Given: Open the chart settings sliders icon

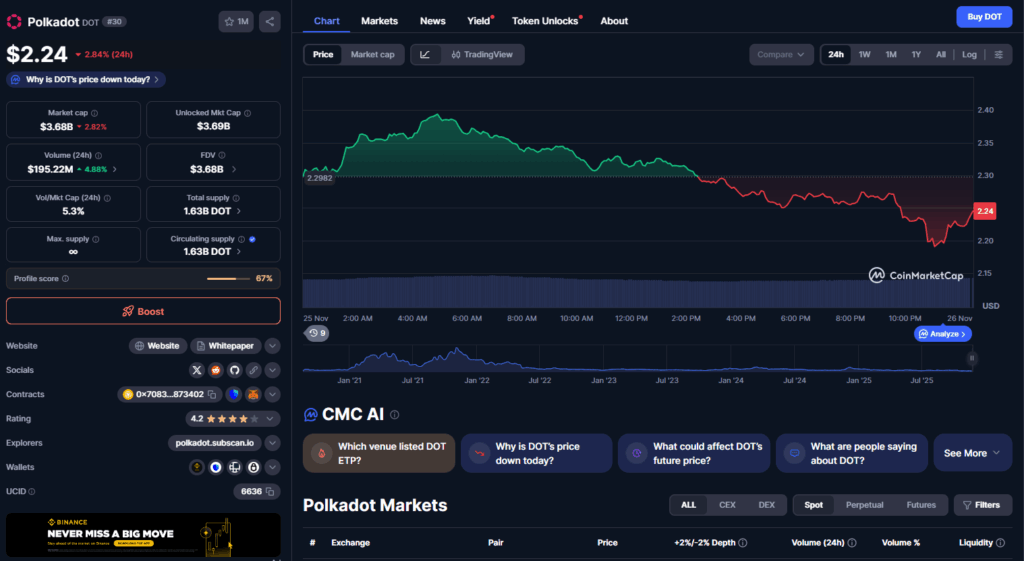Looking at the screenshot, I should [x=997, y=55].
